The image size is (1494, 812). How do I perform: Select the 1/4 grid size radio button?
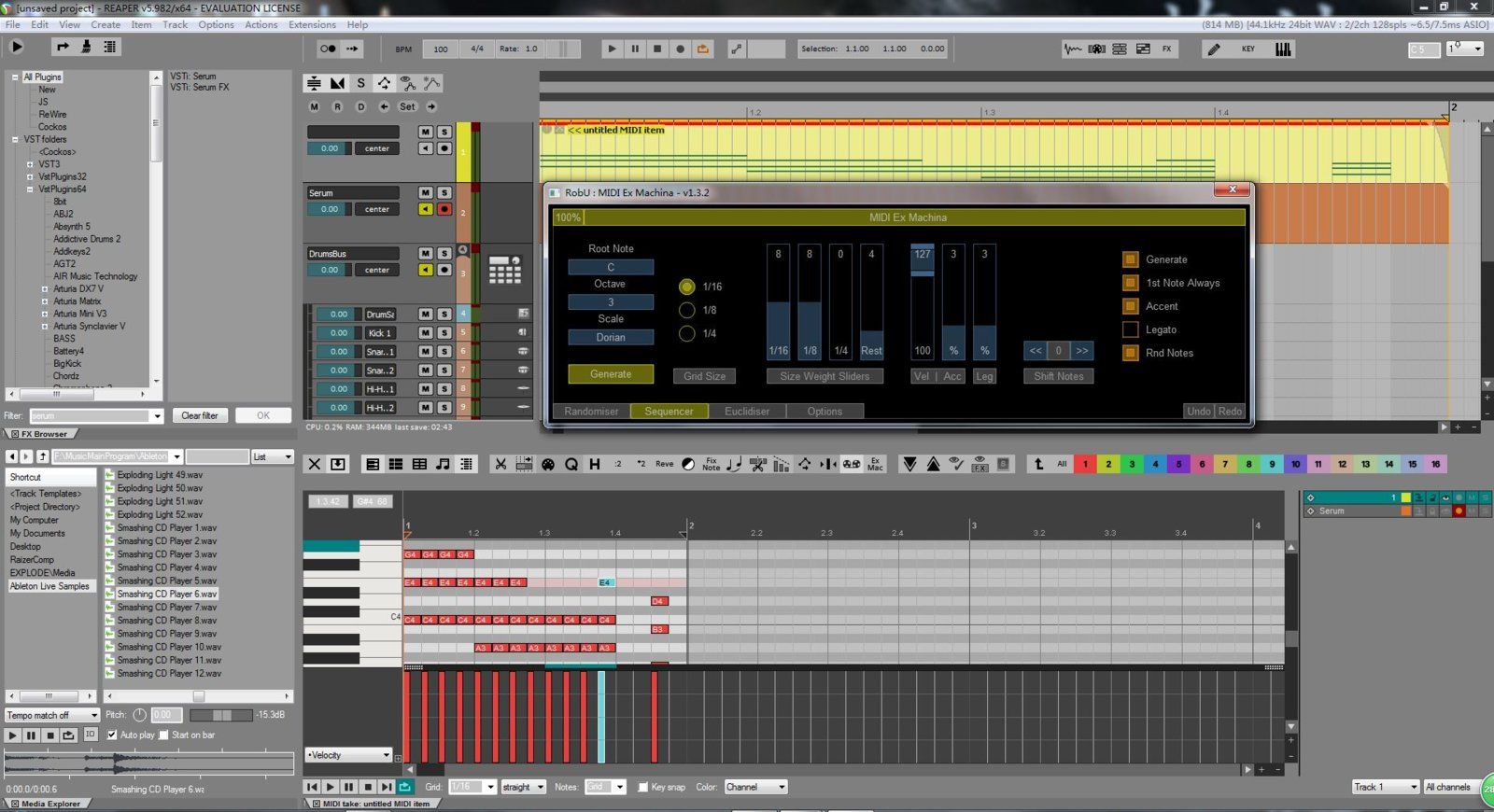click(x=687, y=333)
